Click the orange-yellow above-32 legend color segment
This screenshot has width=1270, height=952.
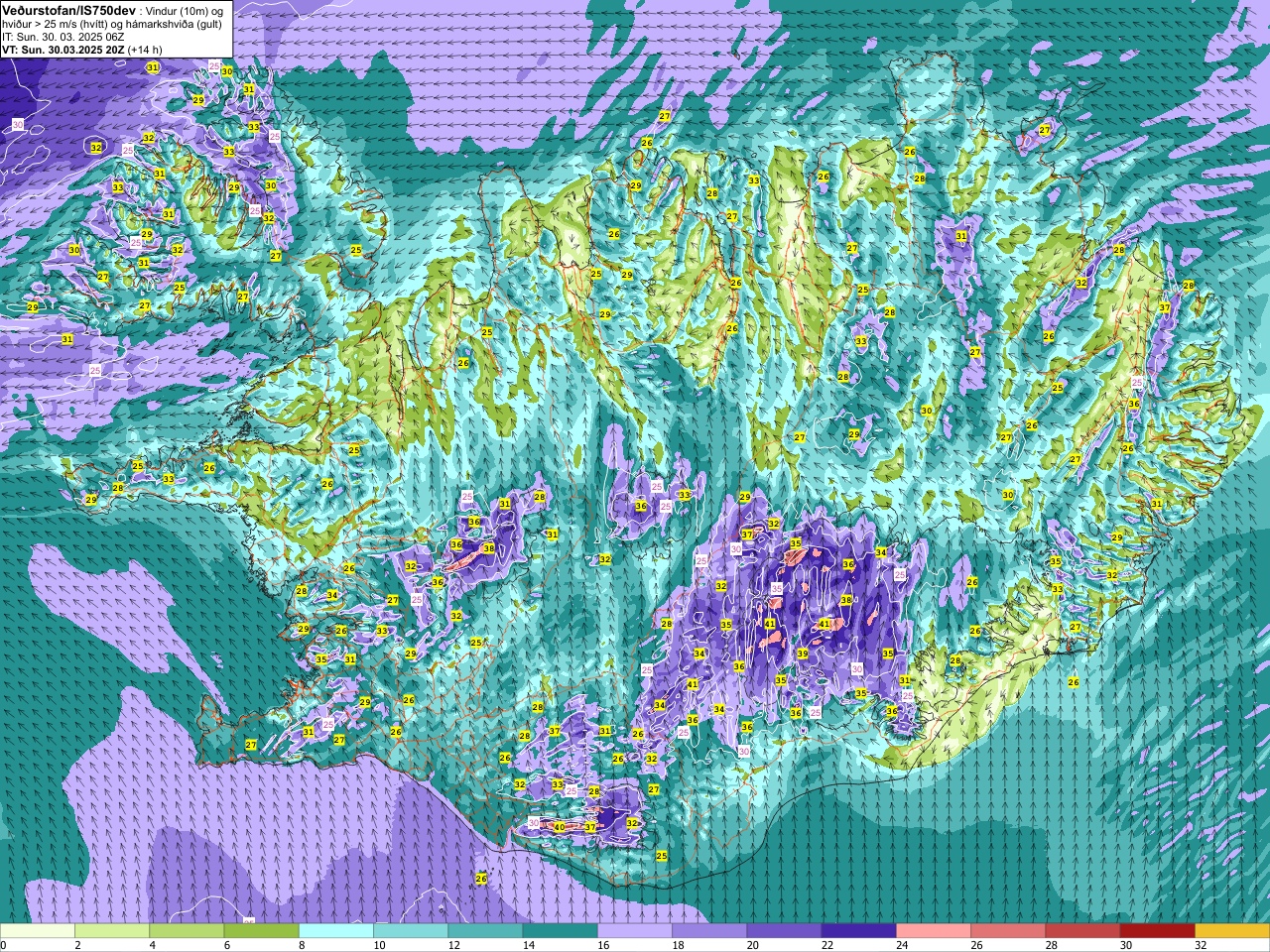(x=1232, y=931)
